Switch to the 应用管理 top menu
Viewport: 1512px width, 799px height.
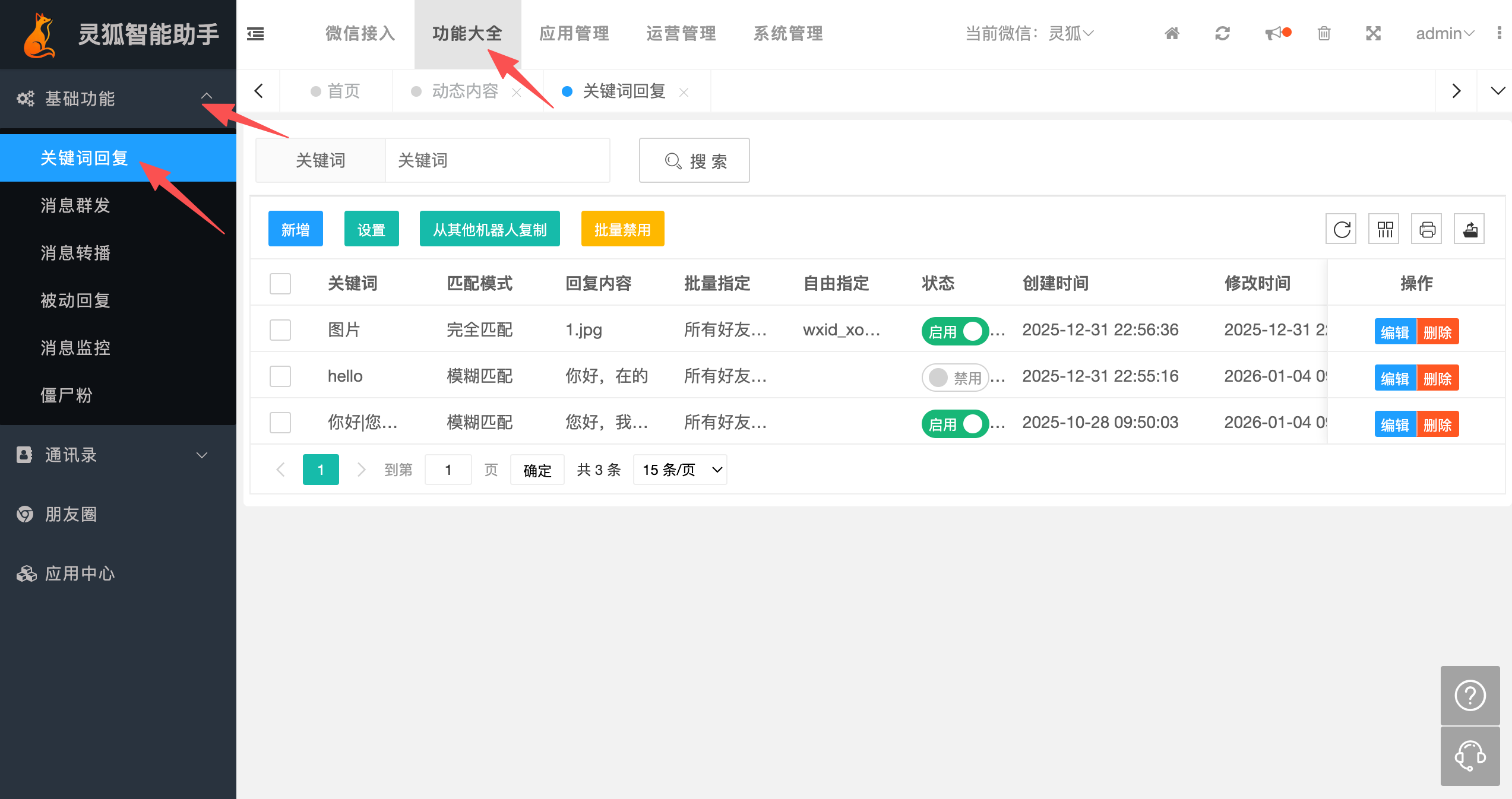pos(574,33)
